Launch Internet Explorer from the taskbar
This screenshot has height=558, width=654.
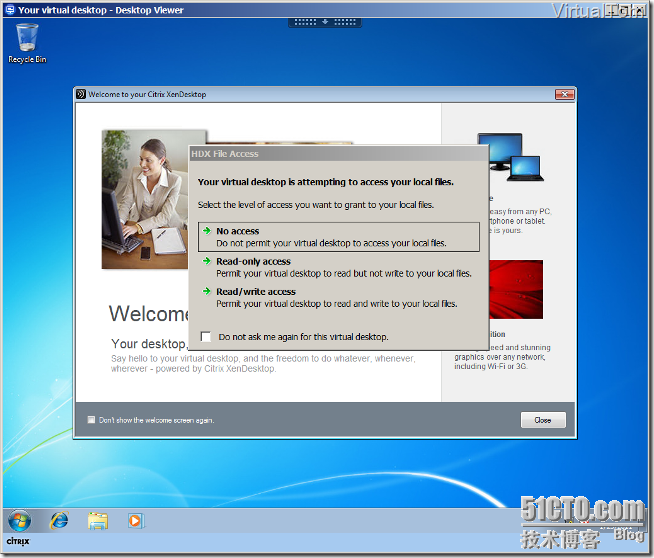pos(59,520)
